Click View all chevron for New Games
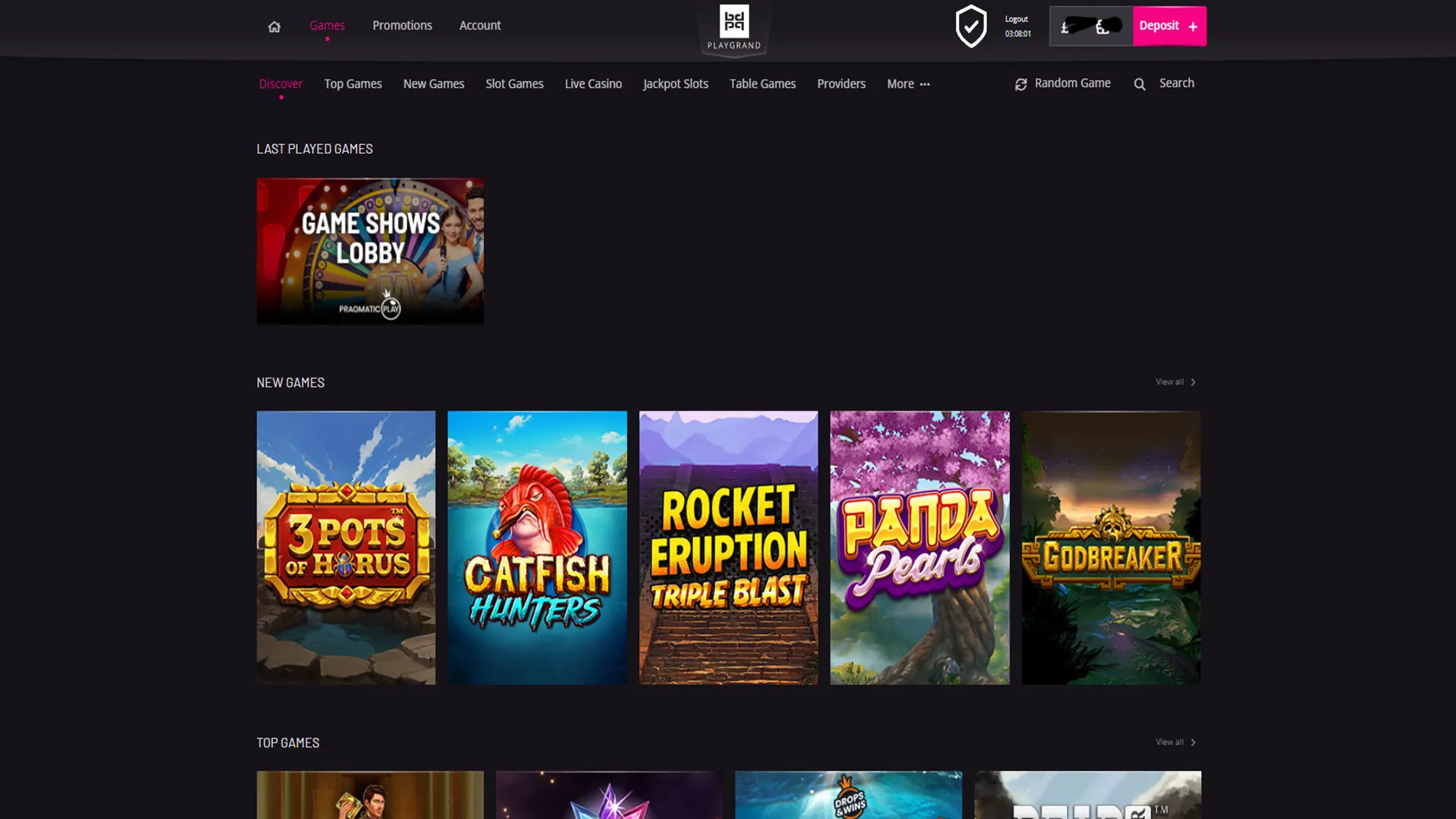This screenshot has height=819, width=1456. [x=1191, y=382]
